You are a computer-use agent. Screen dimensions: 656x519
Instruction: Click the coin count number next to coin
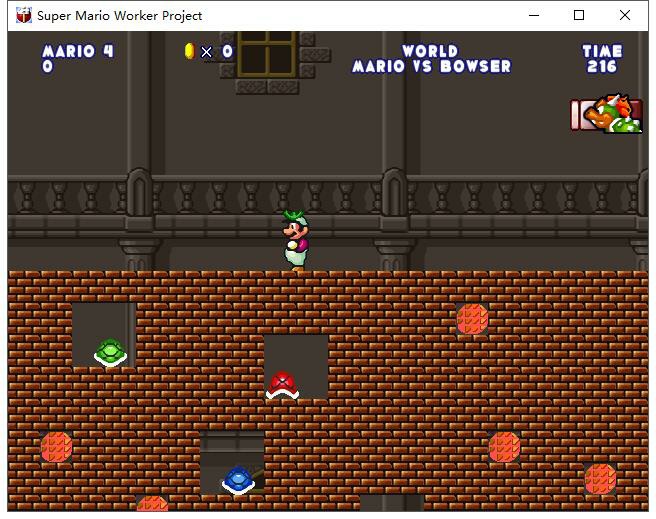pyautogui.click(x=227, y=51)
